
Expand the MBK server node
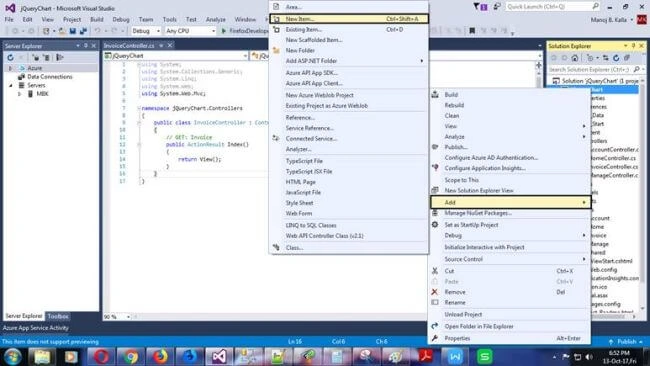[19, 94]
